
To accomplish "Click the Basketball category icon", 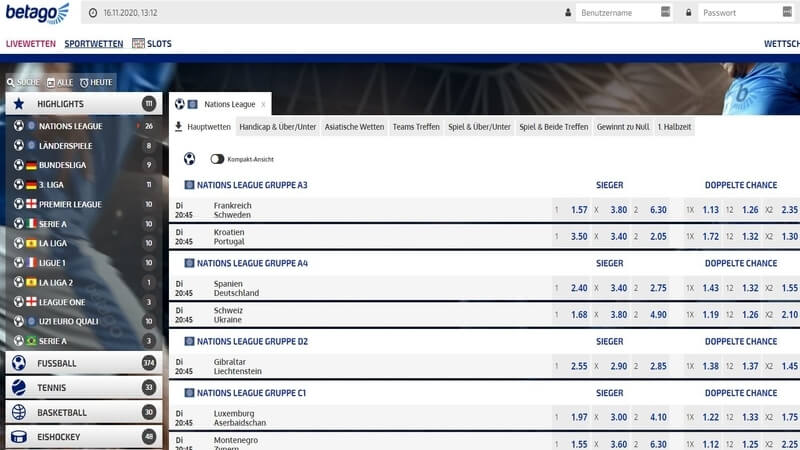I will click(19, 412).
